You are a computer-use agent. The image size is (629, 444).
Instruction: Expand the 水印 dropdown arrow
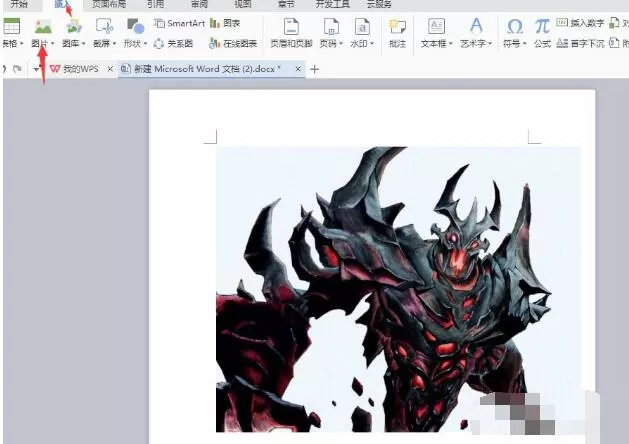pos(372,43)
